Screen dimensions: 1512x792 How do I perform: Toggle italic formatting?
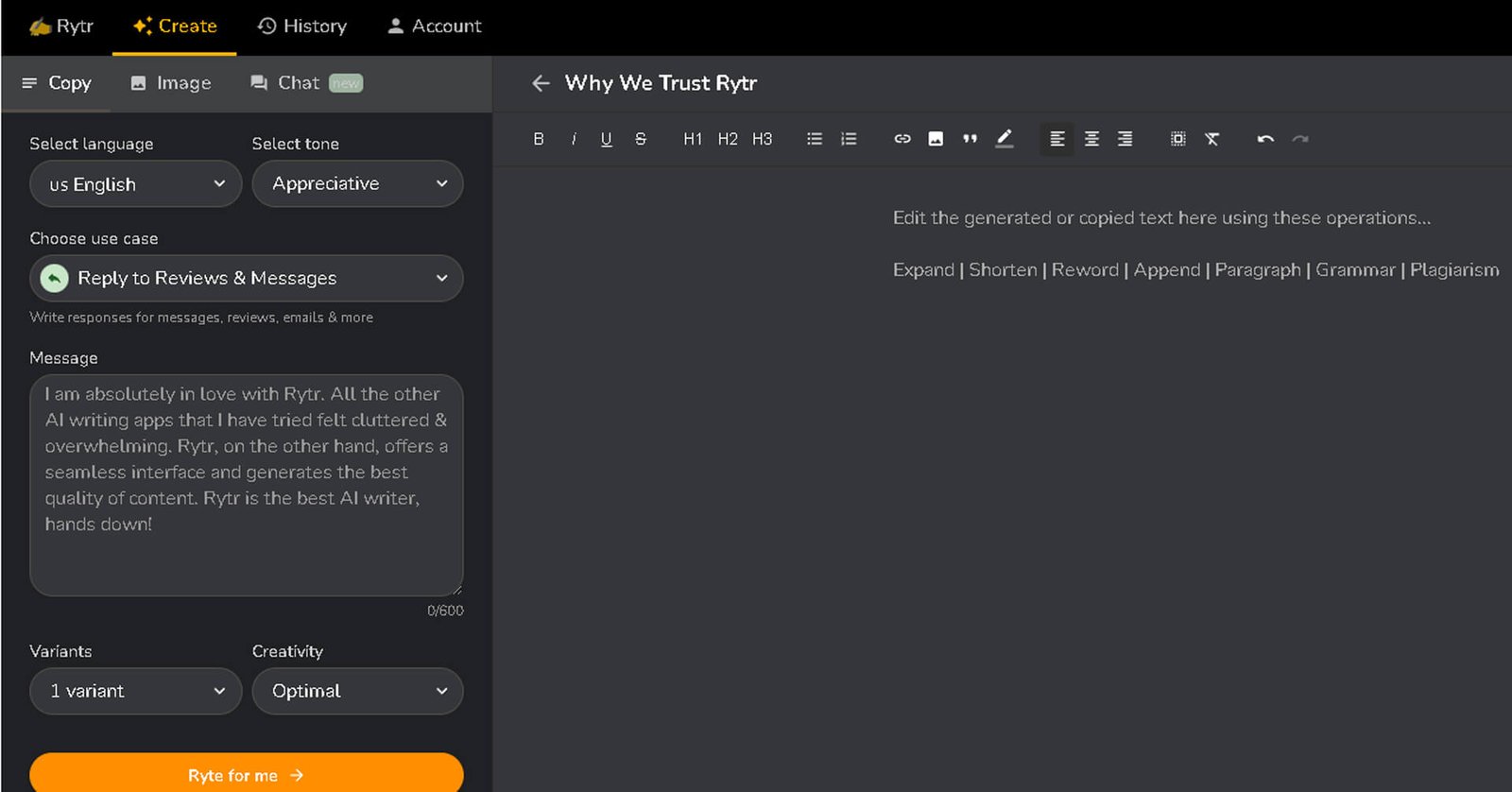(573, 139)
